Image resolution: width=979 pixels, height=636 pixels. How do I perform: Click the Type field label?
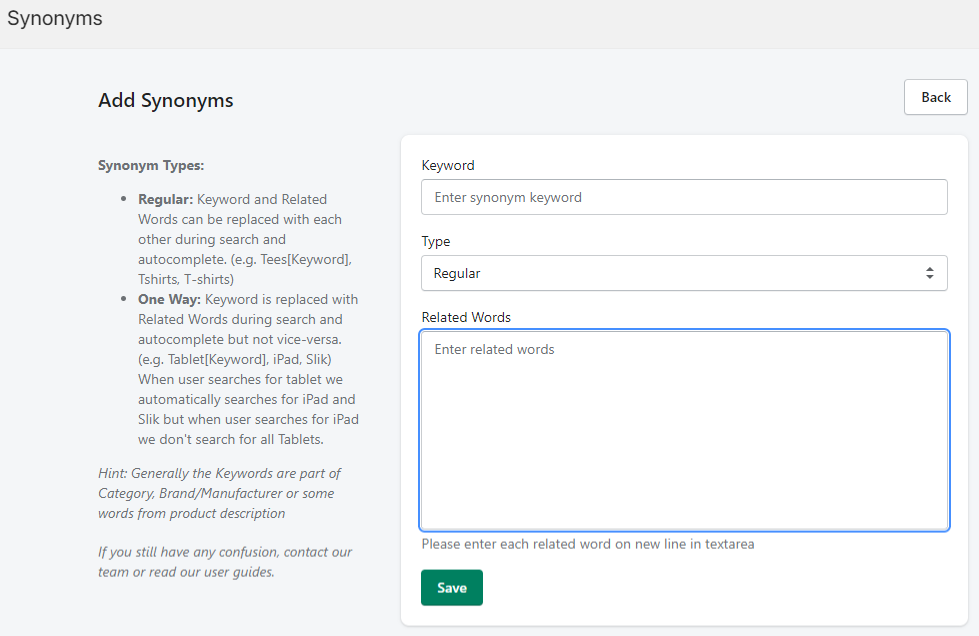pyautogui.click(x=436, y=241)
